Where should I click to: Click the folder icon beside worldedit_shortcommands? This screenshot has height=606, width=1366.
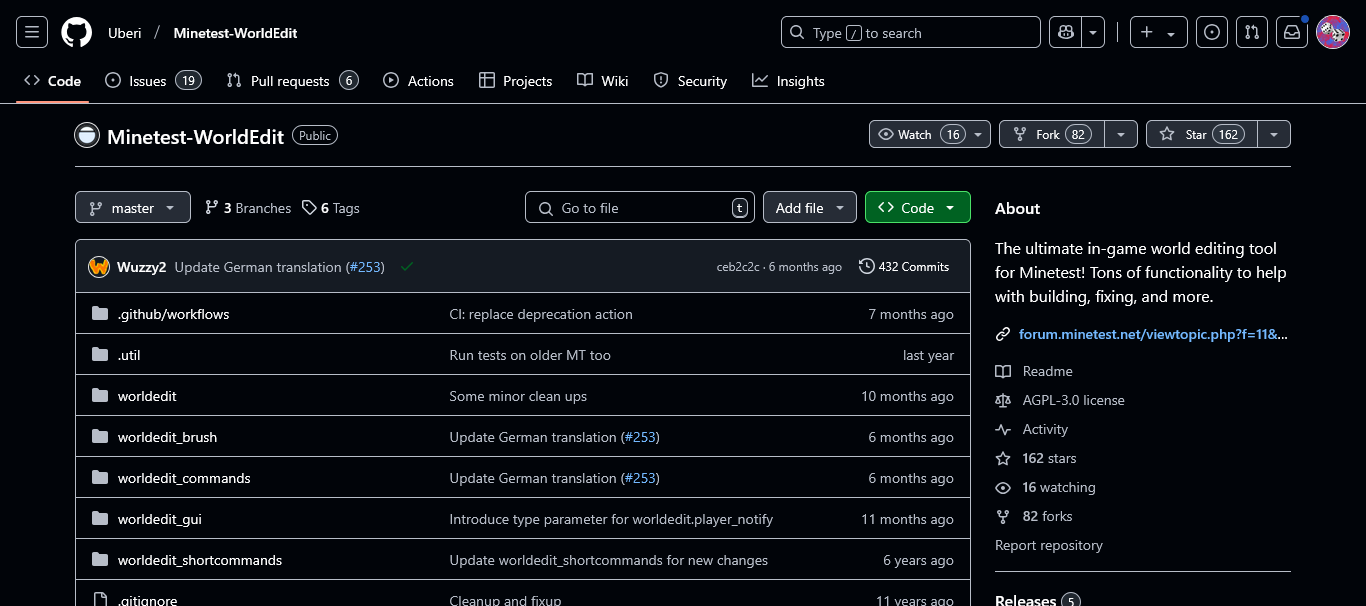100,560
